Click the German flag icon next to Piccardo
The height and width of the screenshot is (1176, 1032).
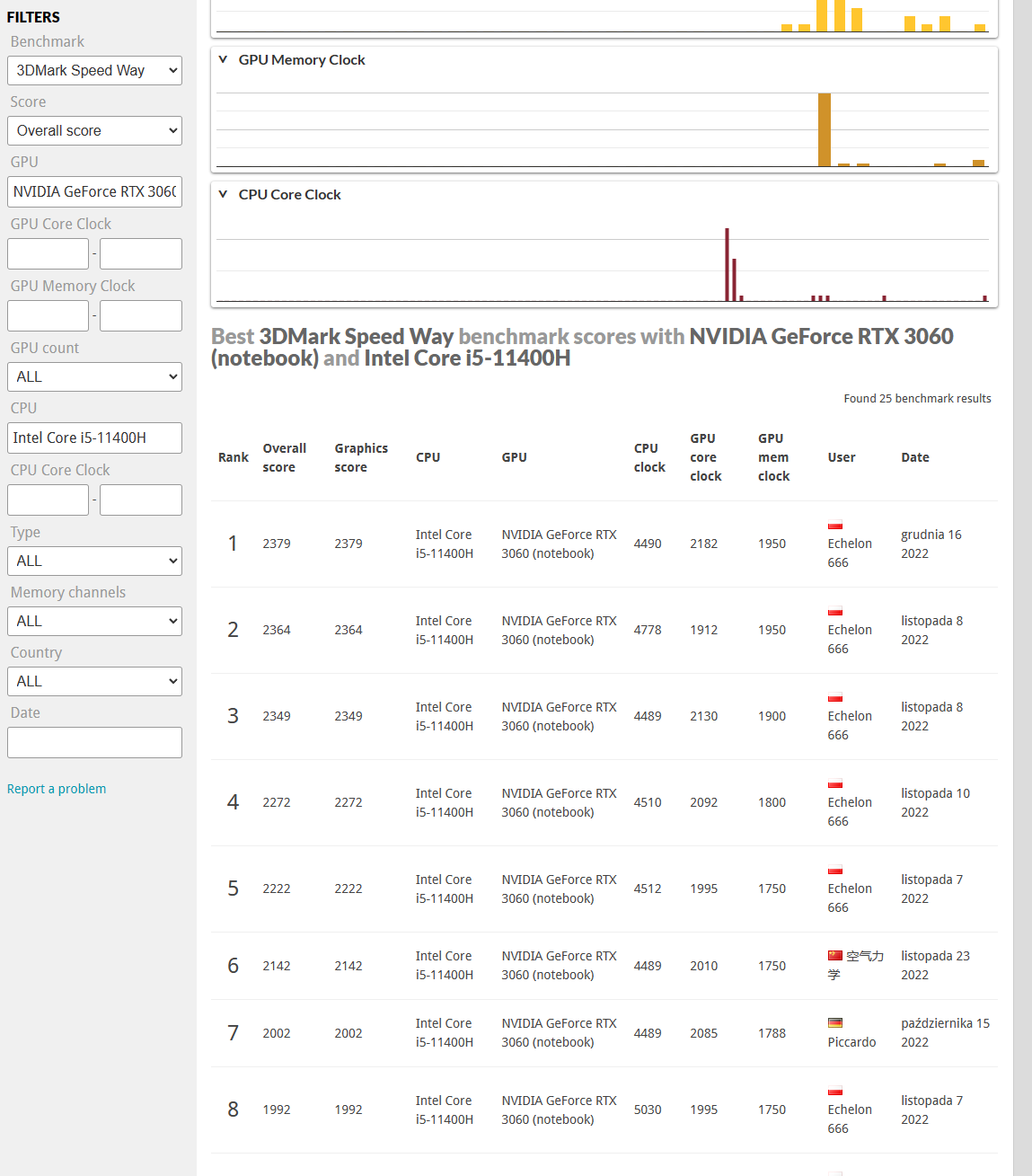pyautogui.click(x=834, y=1022)
